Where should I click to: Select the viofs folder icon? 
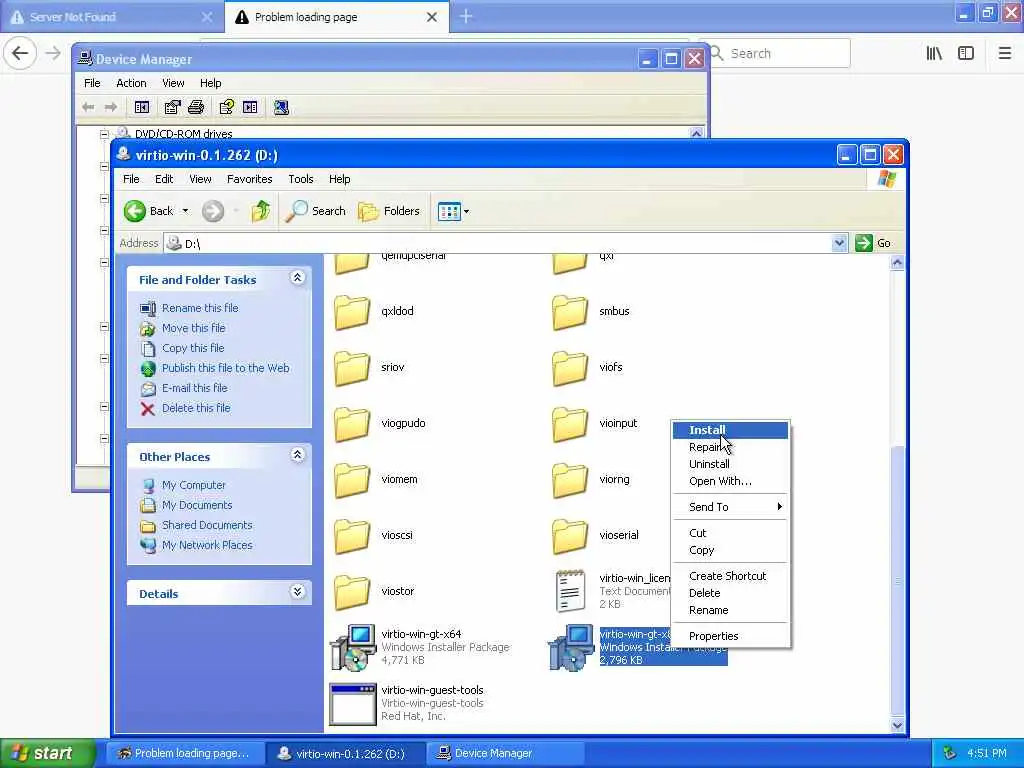(x=570, y=368)
